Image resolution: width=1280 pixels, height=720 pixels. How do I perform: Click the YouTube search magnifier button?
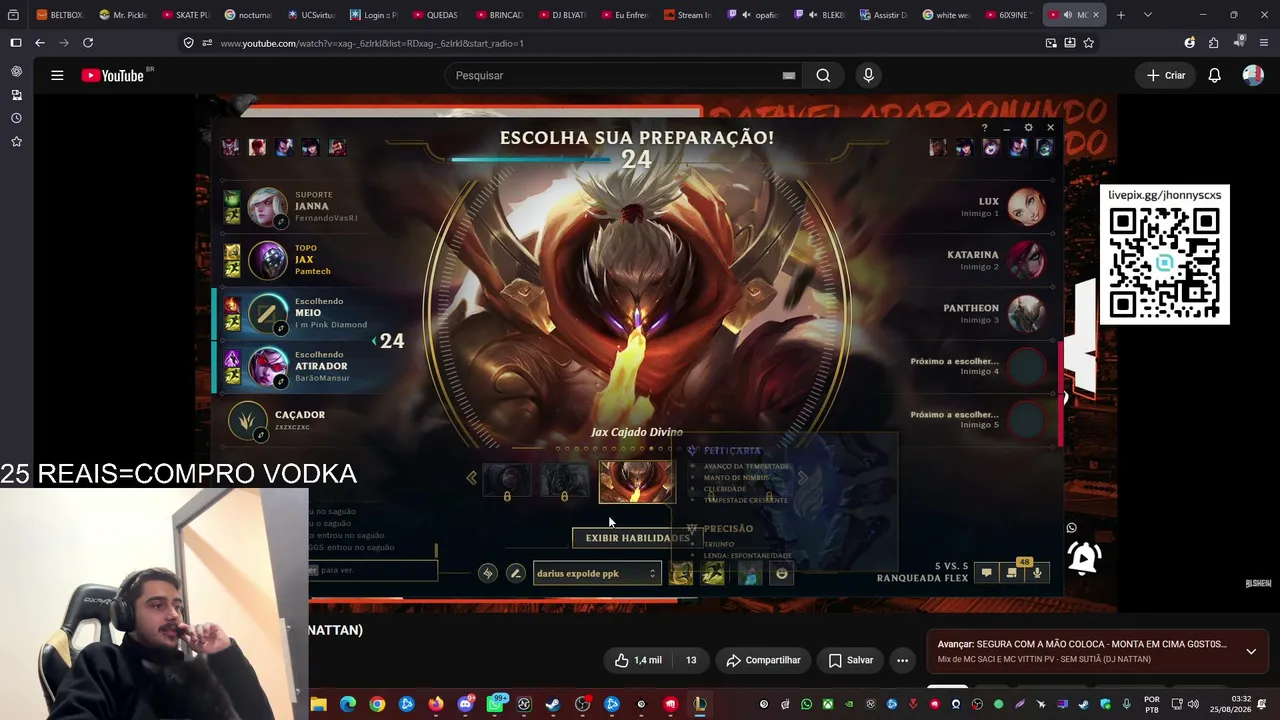[823, 75]
